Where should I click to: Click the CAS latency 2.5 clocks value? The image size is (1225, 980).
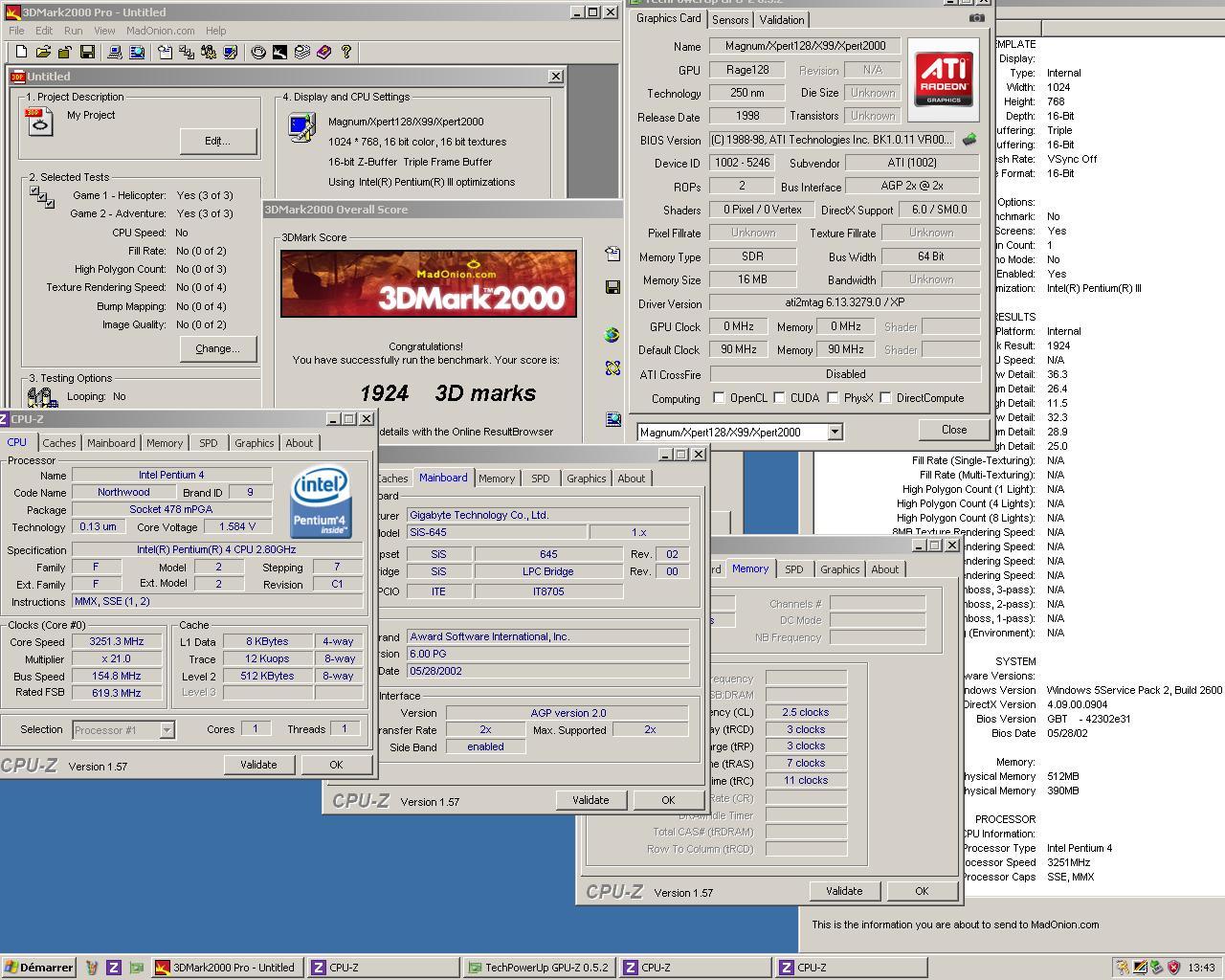pos(806,713)
